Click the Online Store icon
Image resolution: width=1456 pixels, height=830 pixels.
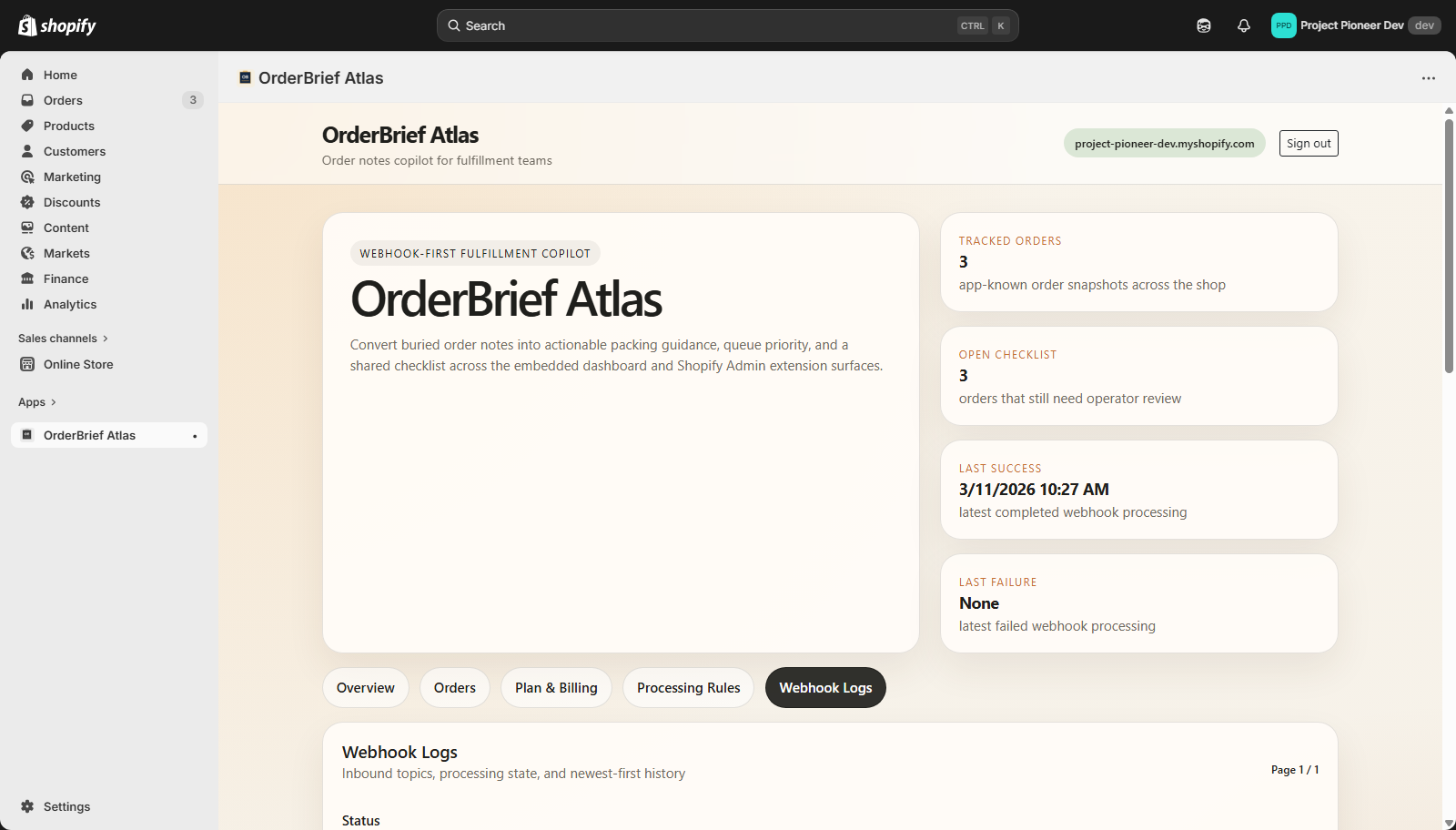point(27,364)
